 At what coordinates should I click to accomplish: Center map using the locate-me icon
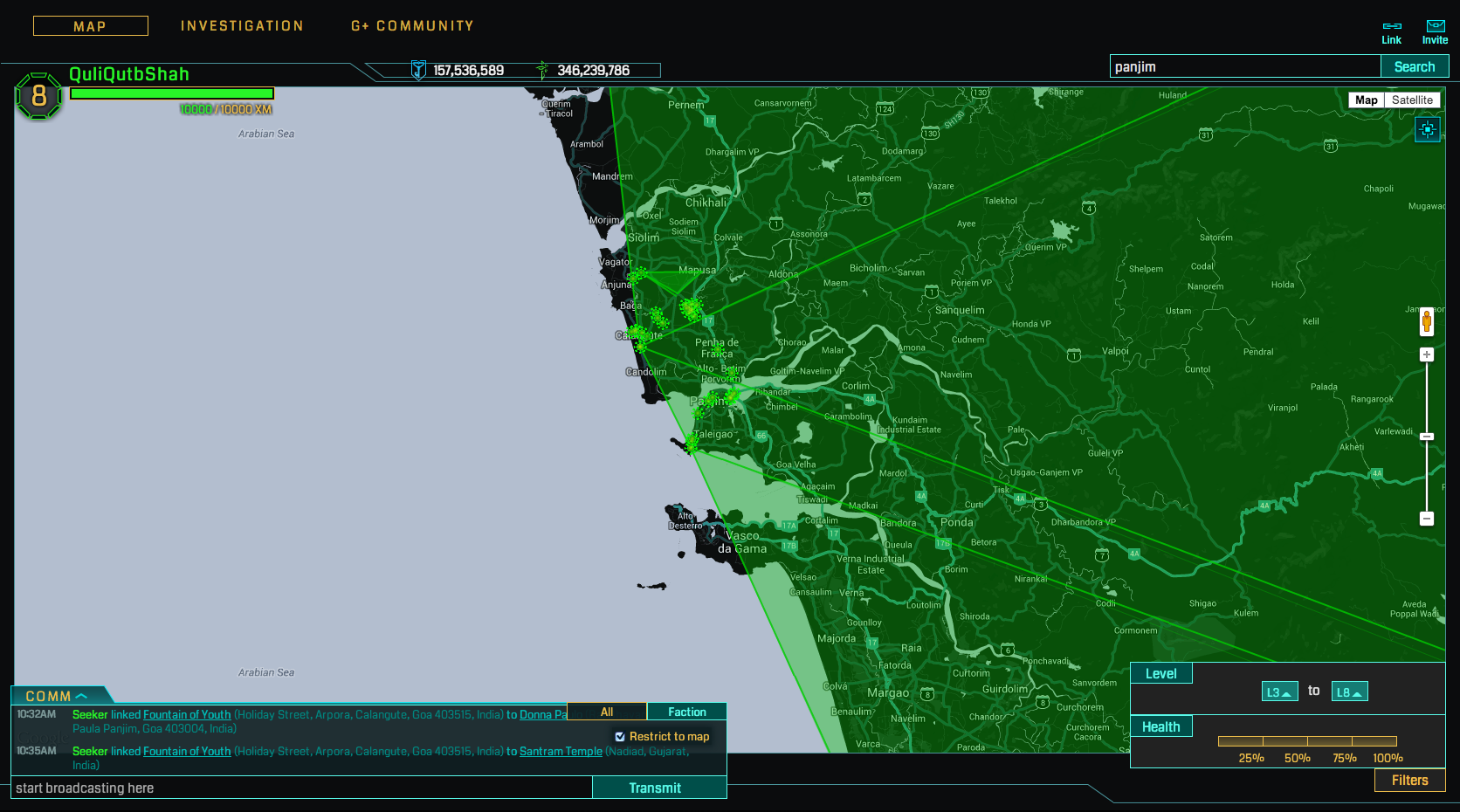[1428, 130]
